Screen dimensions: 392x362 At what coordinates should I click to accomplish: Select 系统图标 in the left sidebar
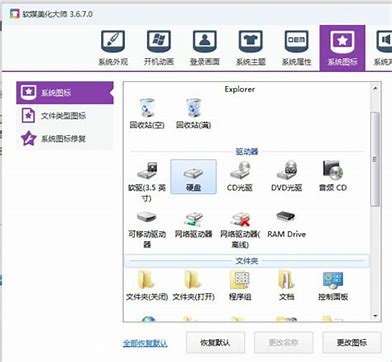point(65,93)
